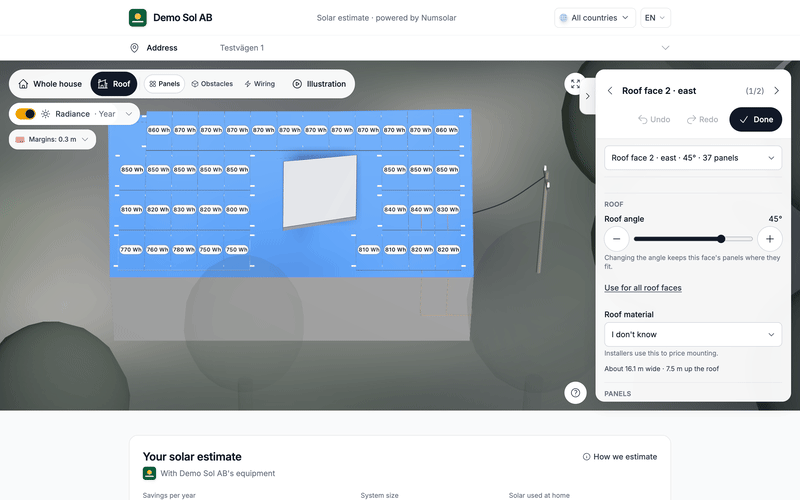The height and width of the screenshot is (500, 800).
Task: Open the Roof material dropdown
Action: [692, 335]
